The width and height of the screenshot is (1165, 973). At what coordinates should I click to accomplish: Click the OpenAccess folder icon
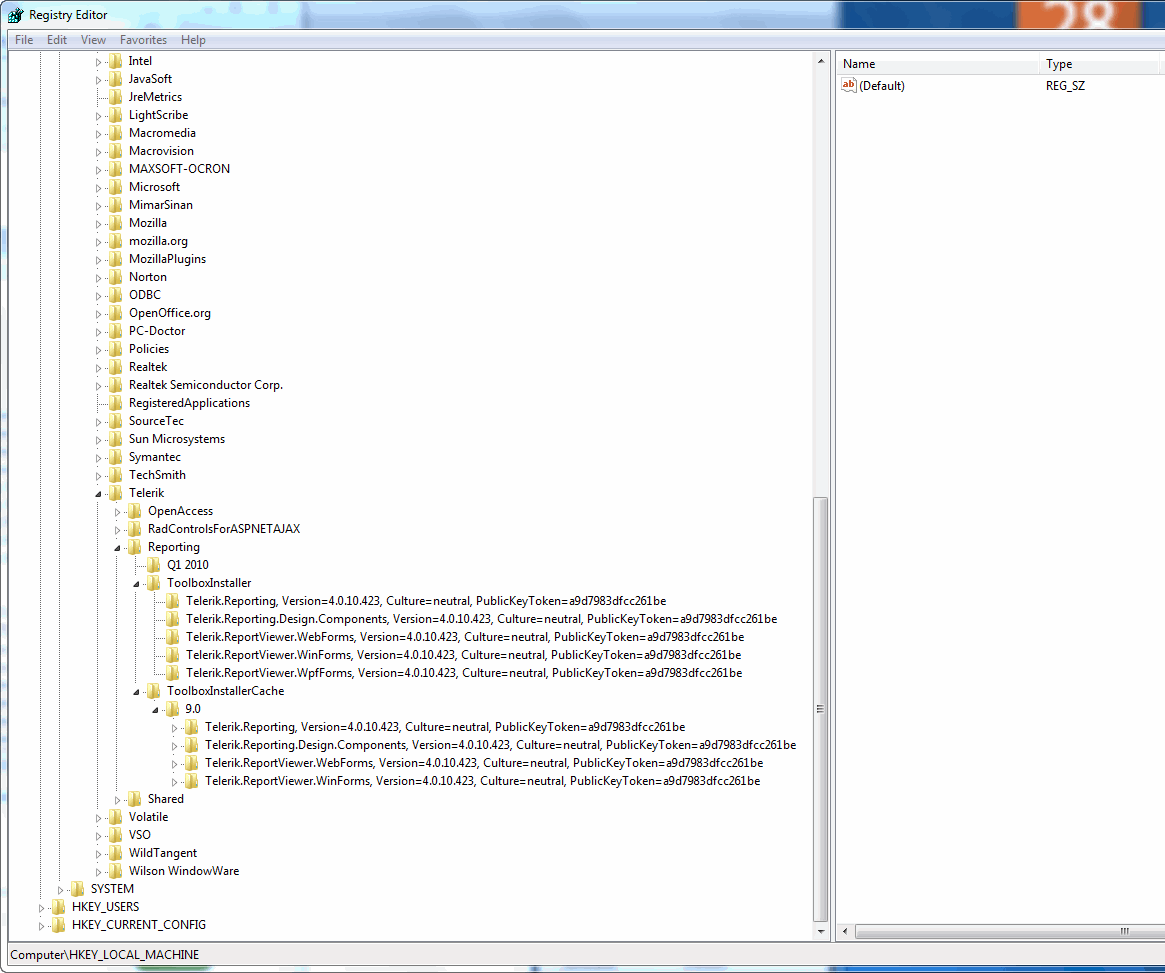tap(135, 511)
